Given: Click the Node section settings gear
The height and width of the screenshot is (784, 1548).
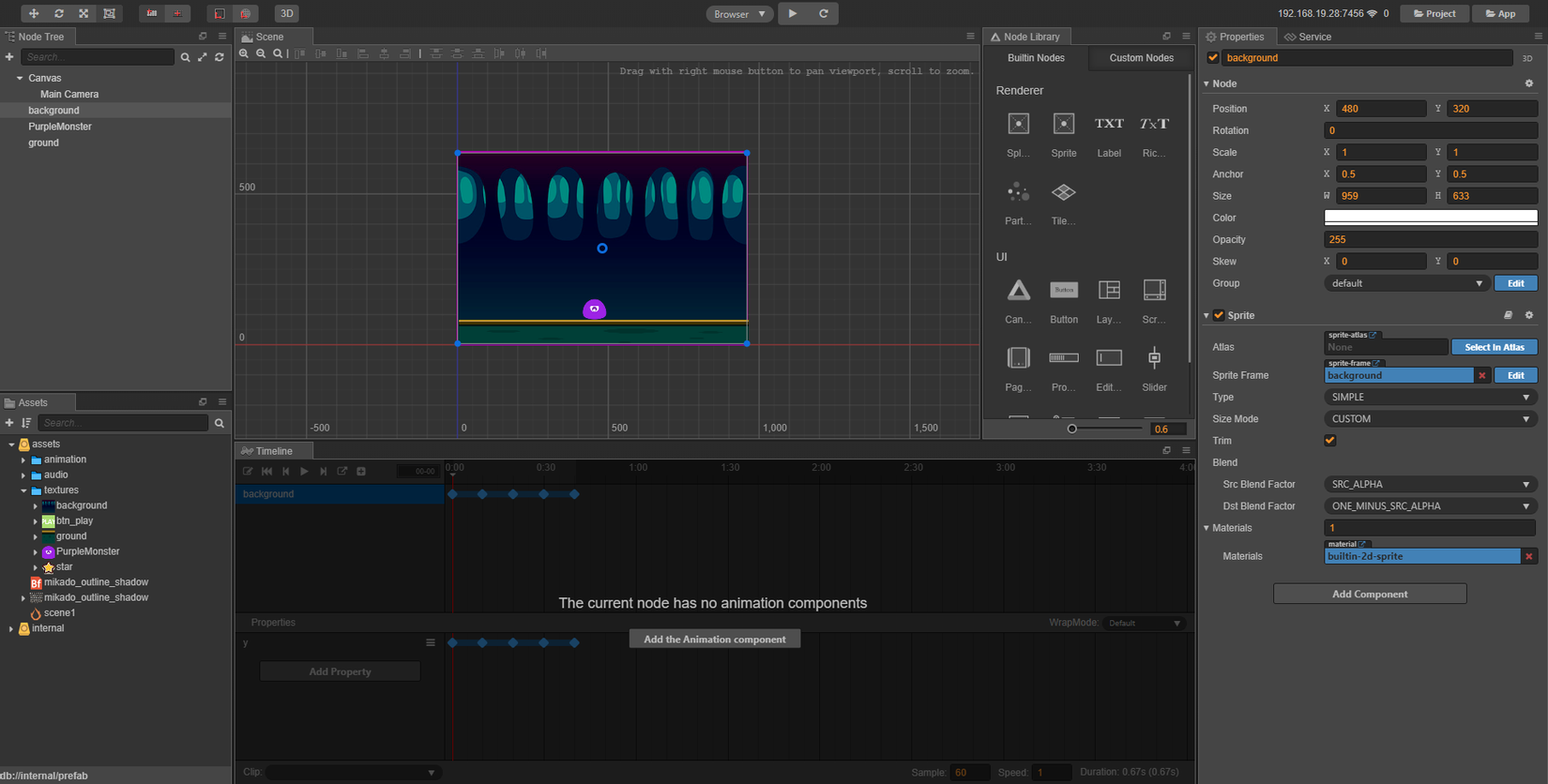Looking at the screenshot, I should [x=1528, y=83].
